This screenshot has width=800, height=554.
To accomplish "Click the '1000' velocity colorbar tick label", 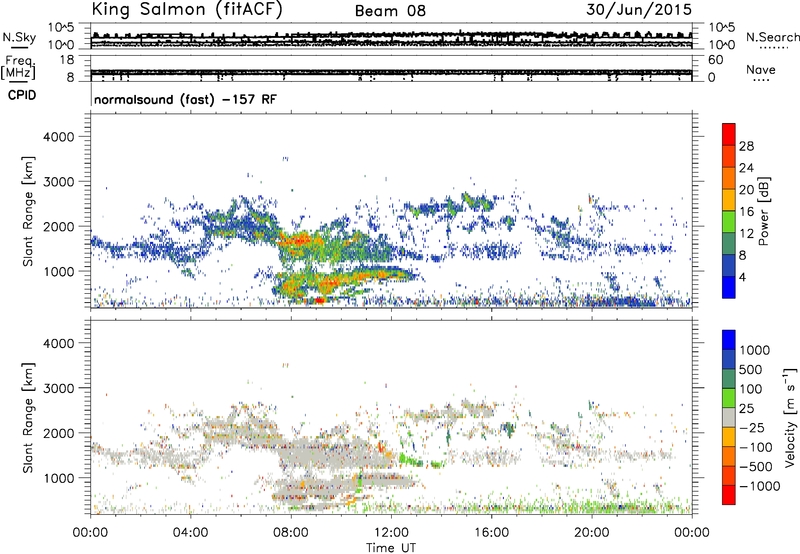I will 754,350.
